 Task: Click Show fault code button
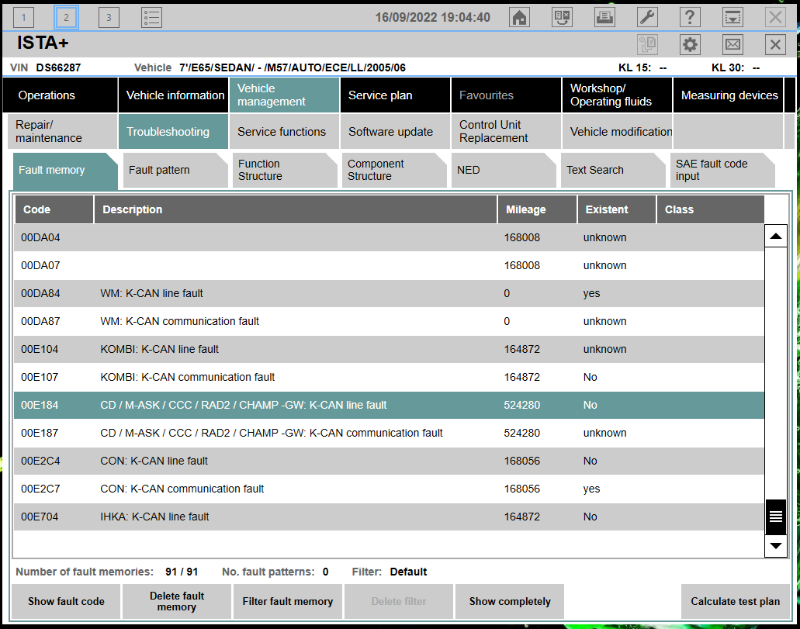(x=66, y=601)
